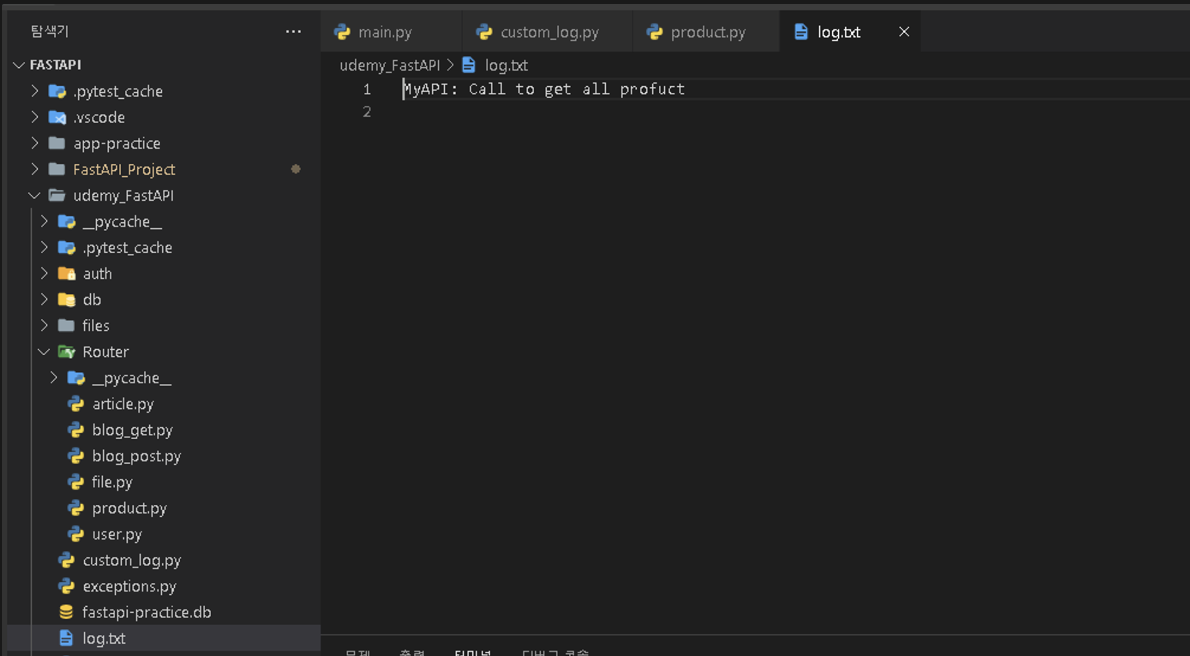Click the file icon in log.txt breadcrumb
The image size is (1190, 656).
469,65
